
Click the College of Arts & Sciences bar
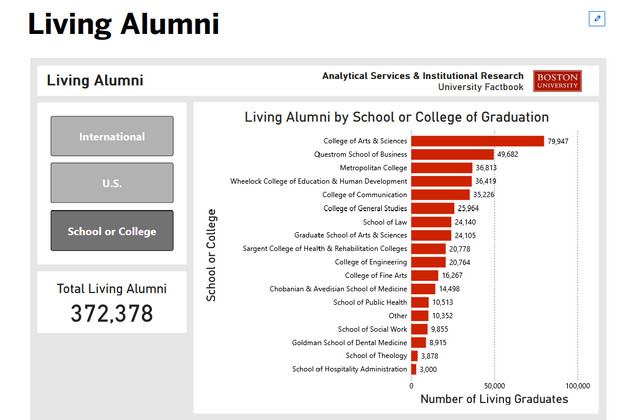477,141
